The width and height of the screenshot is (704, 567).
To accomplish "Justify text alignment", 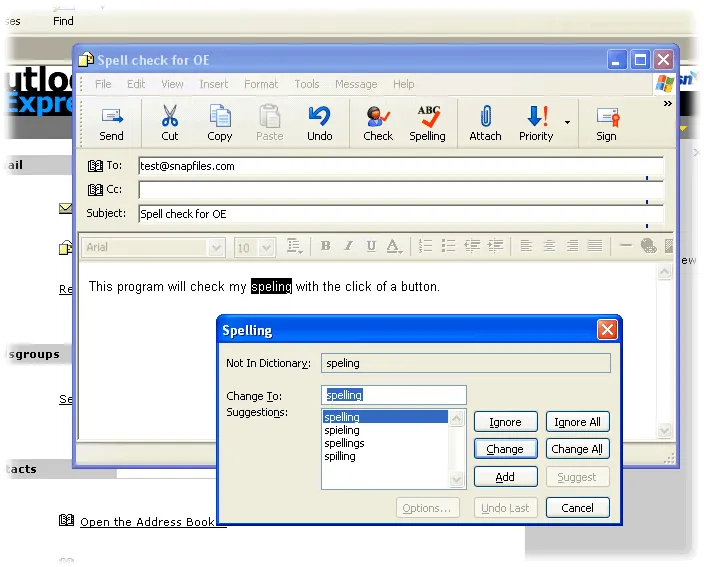I will click(x=595, y=246).
